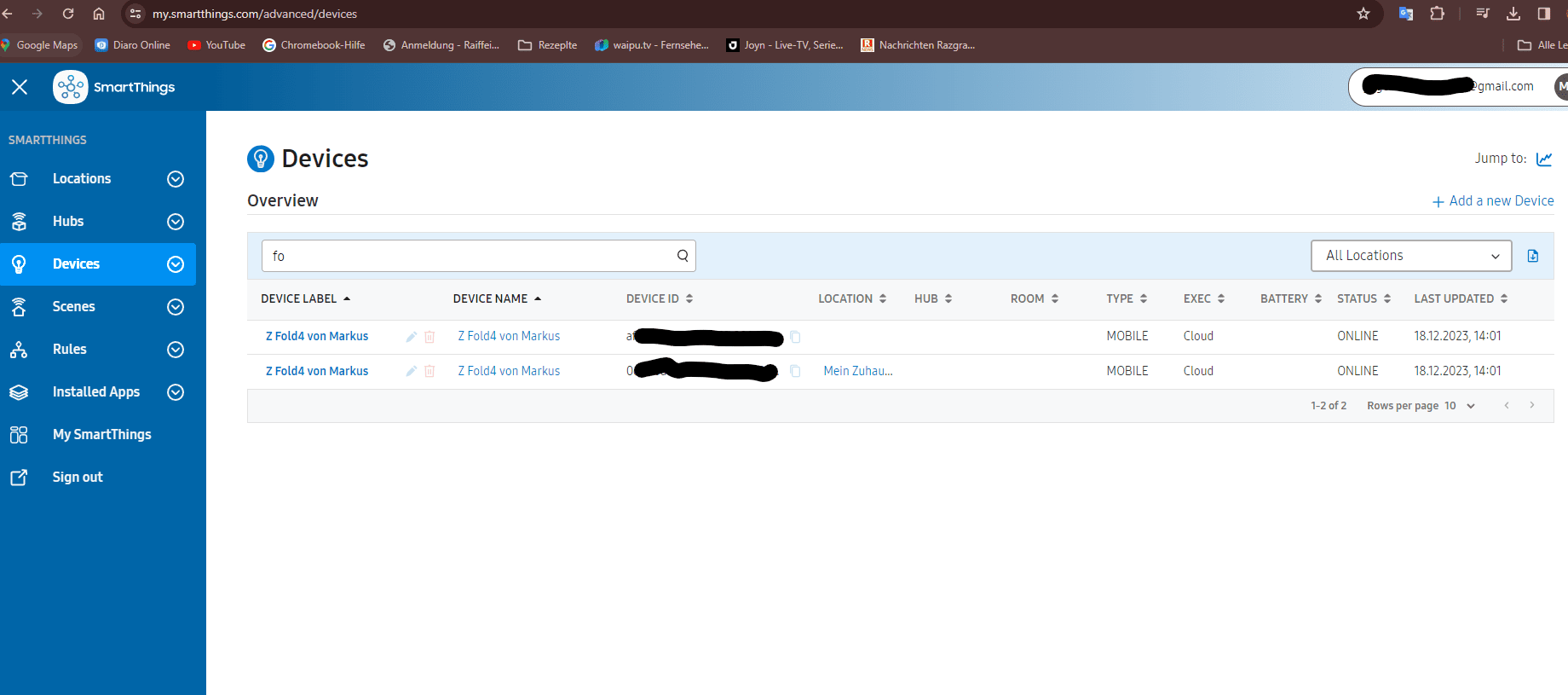Viewport: 1568px width, 695px height.
Task: Open first Z Fold4 von Markus label
Action: point(317,337)
